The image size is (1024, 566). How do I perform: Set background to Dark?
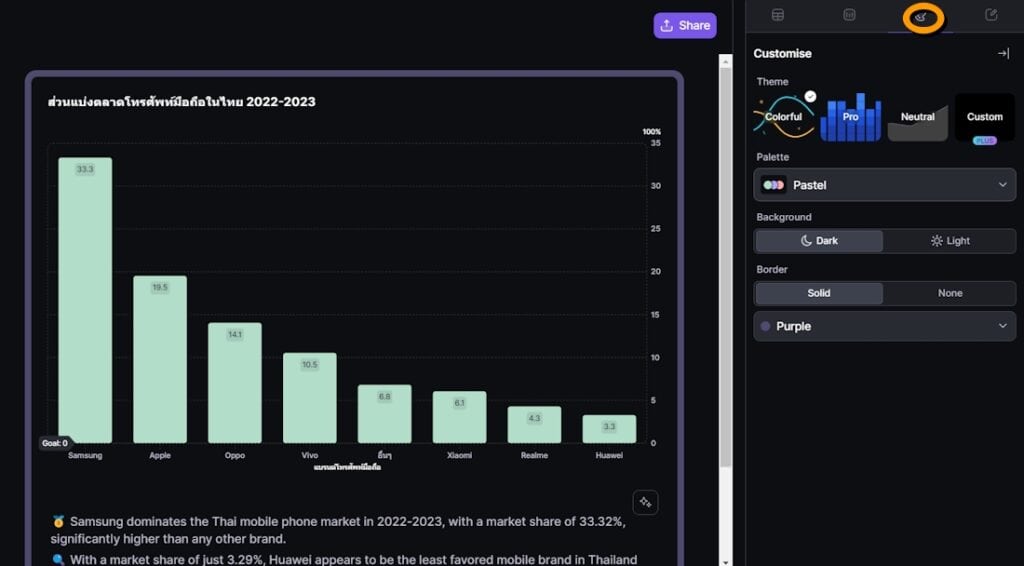[819, 241]
